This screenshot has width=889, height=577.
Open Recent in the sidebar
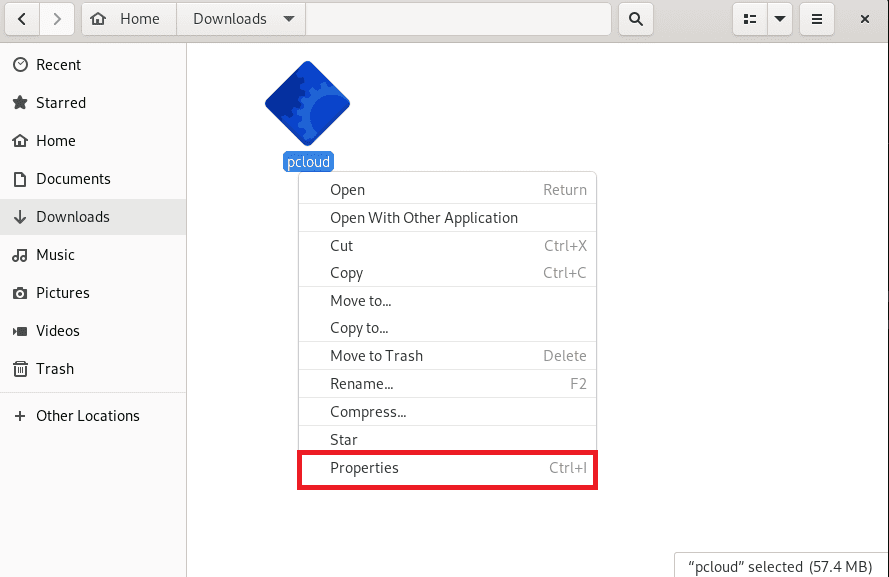pyautogui.click(x=93, y=65)
